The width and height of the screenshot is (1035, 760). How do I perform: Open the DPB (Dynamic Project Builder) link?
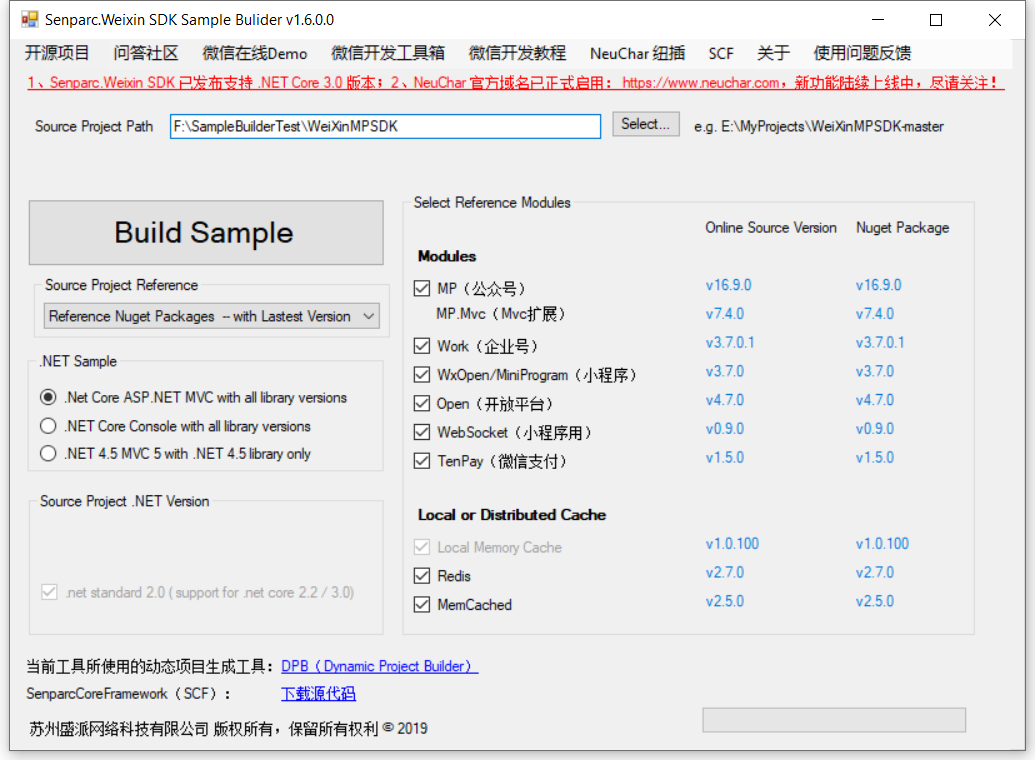(379, 666)
